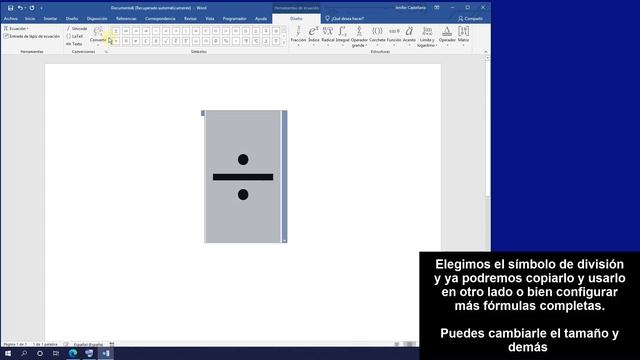The width and height of the screenshot is (640, 360).
Task: Open the Operador structure gallery
Action: pos(447,36)
